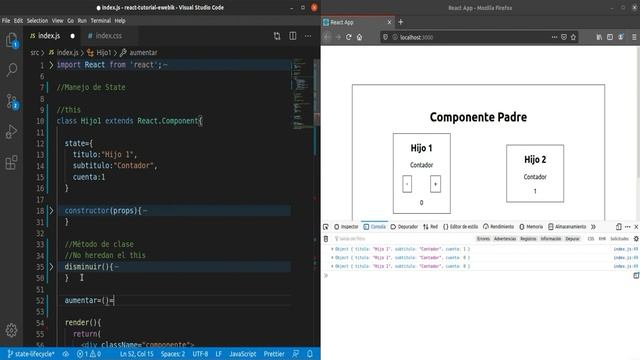Expand first logged Object with cuenta: 1
This screenshot has width=640, height=360.
[332, 249]
